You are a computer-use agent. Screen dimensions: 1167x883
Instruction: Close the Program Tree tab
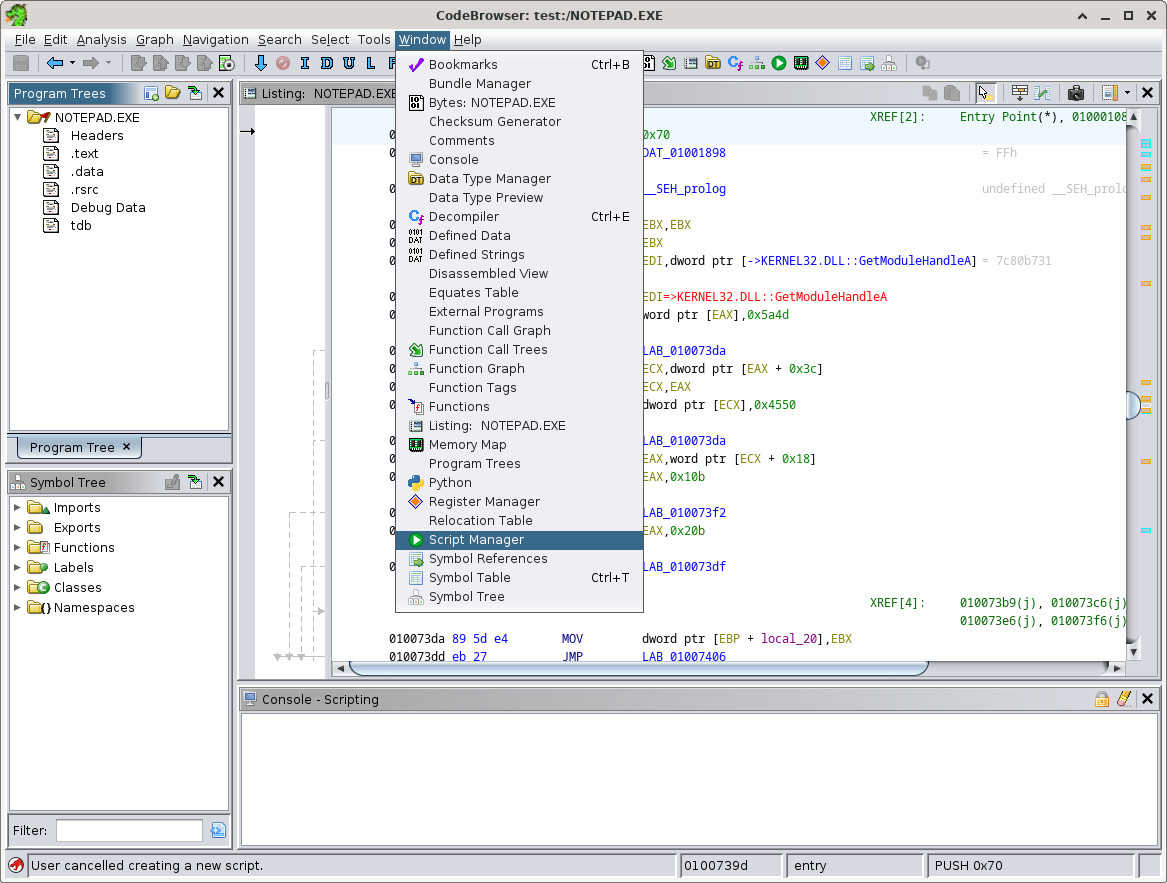point(127,447)
